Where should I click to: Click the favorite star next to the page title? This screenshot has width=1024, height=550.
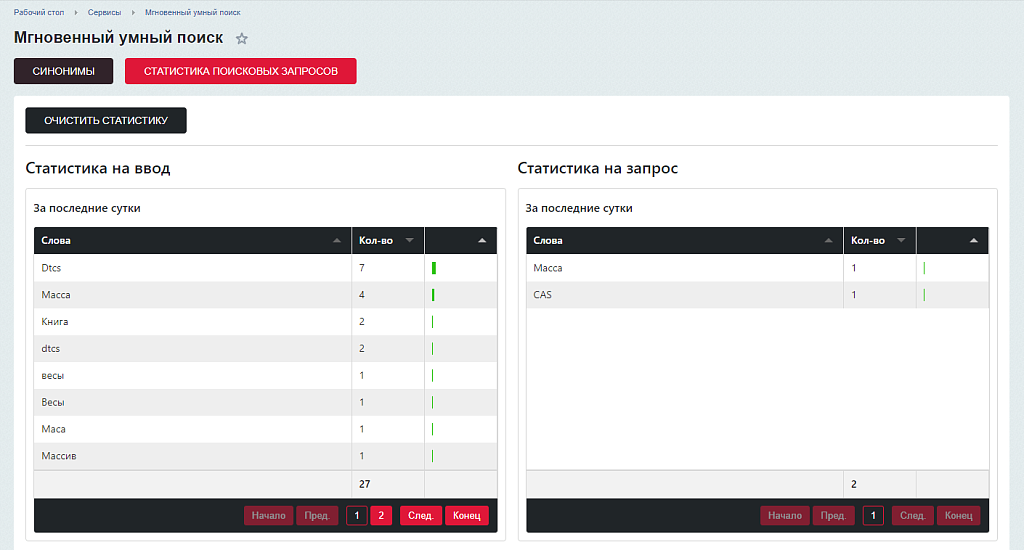pyautogui.click(x=241, y=39)
